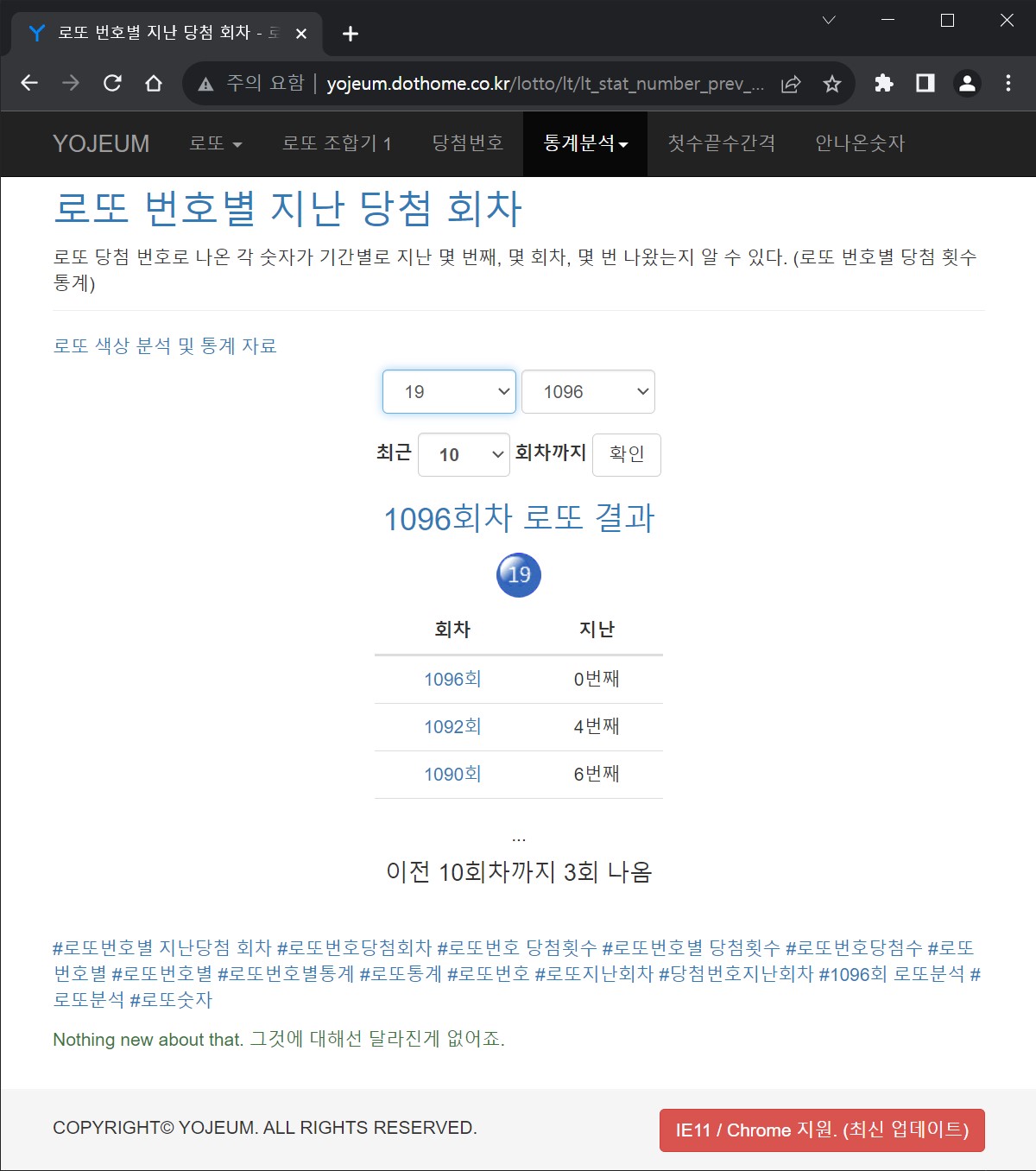Open the 1092회 round link in table
This screenshot has height=1171, width=1036.
click(452, 727)
